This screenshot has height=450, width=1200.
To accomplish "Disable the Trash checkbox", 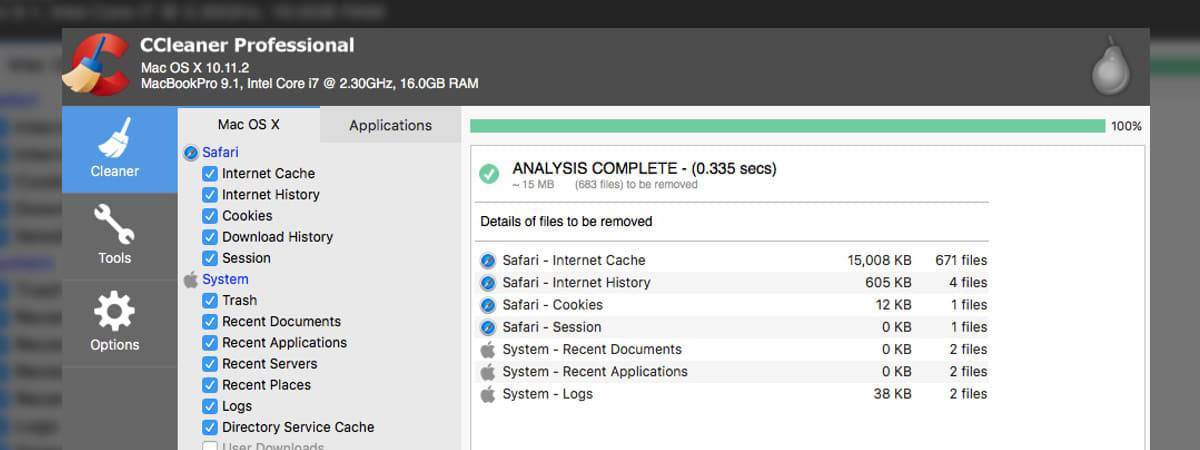I will [209, 300].
